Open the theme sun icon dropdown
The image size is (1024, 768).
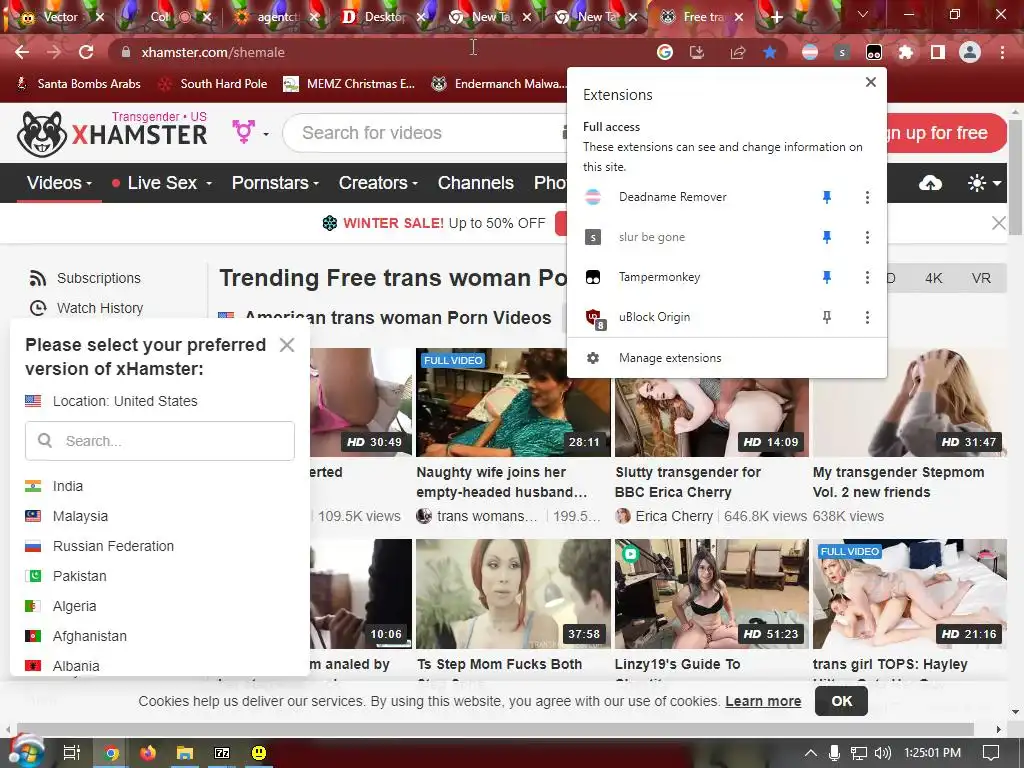pos(984,184)
